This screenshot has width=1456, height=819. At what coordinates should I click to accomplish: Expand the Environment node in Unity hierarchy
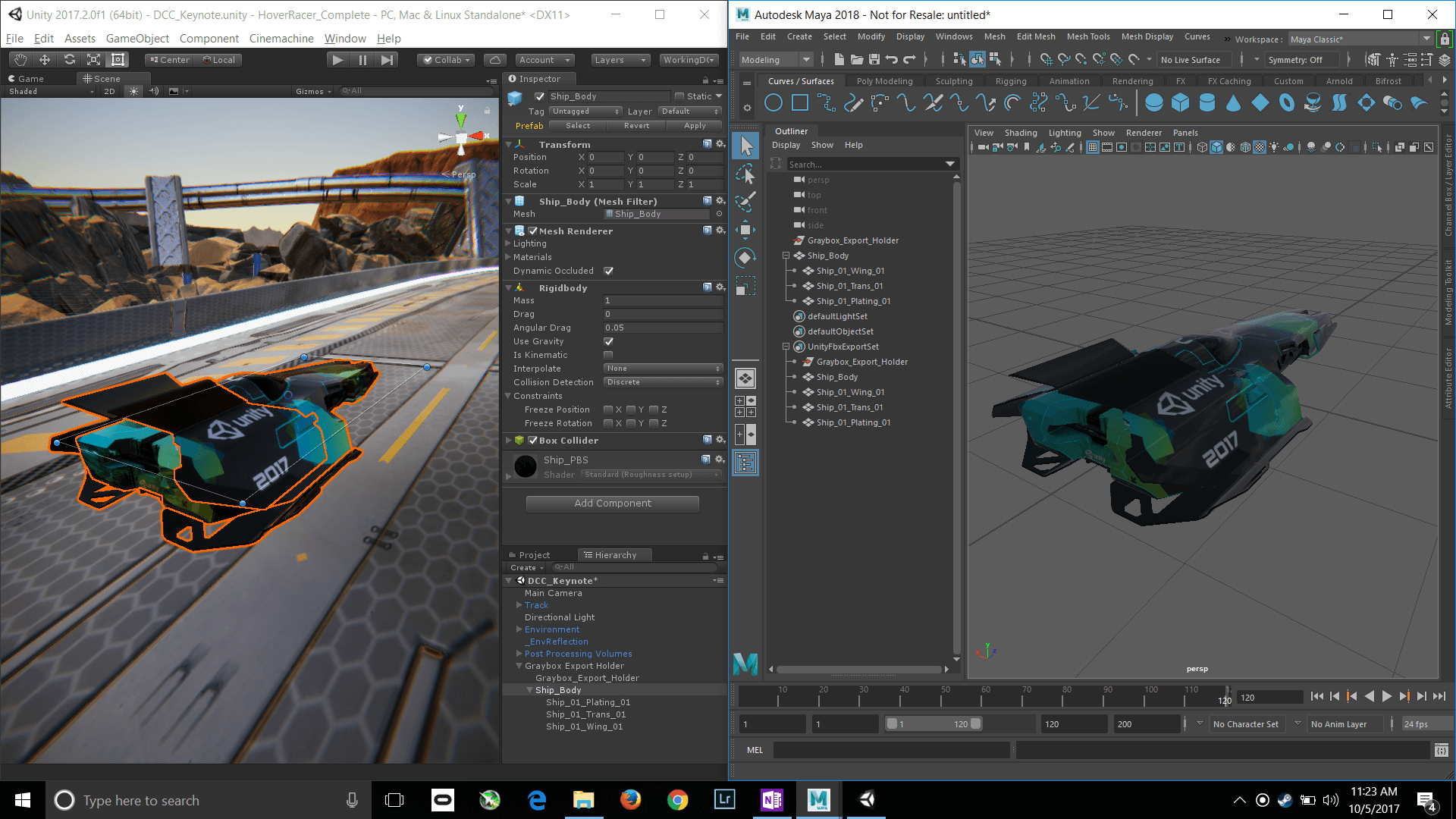(520, 629)
